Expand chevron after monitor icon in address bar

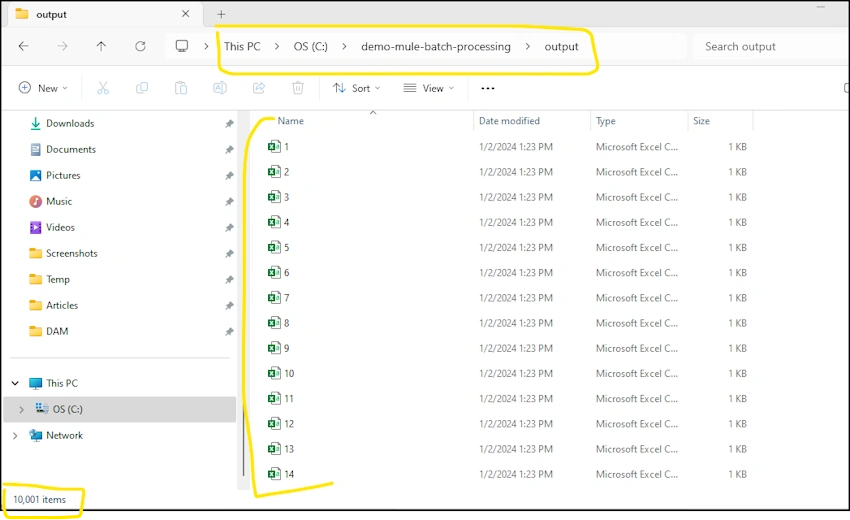click(x=206, y=47)
